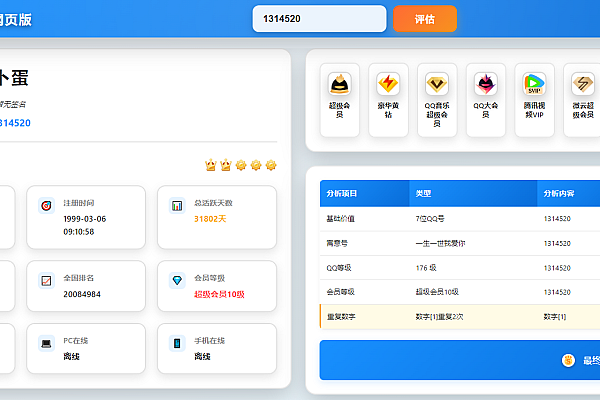The height and width of the screenshot is (400, 600).
Task: Click the 手机在线 phone icon
Action: click(x=177, y=343)
